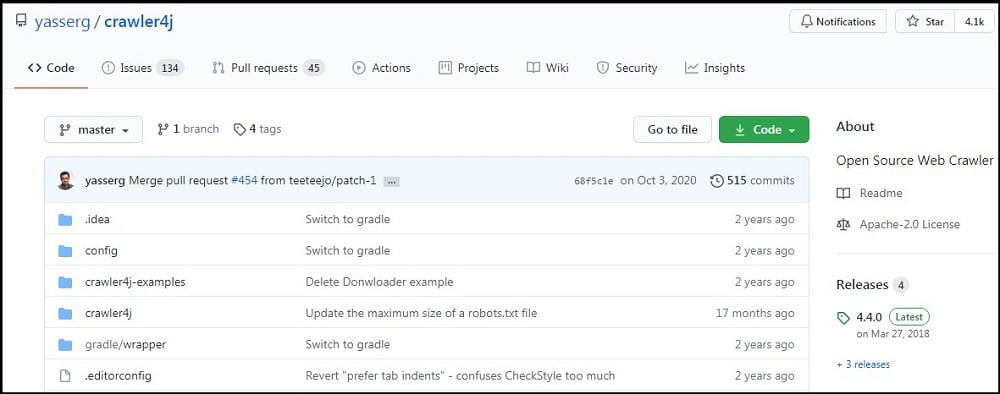This screenshot has height=394, width=1000.
Task: Open the Insights tab
Action: pos(714,68)
